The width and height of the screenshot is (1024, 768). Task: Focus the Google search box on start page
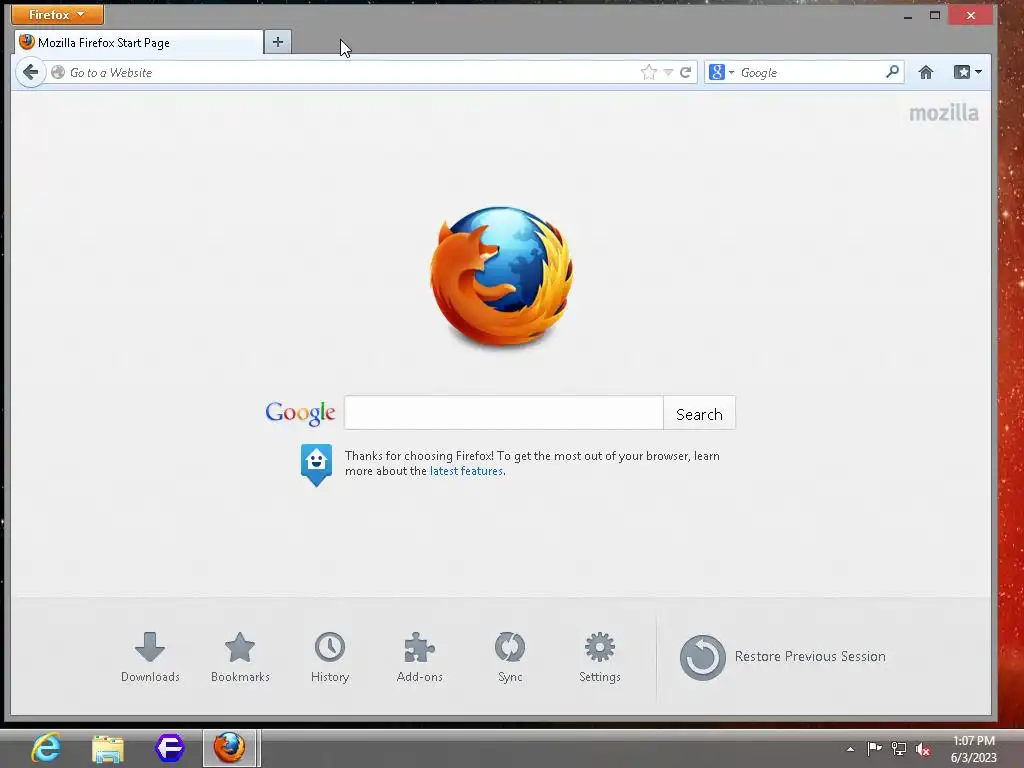tap(504, 413)
